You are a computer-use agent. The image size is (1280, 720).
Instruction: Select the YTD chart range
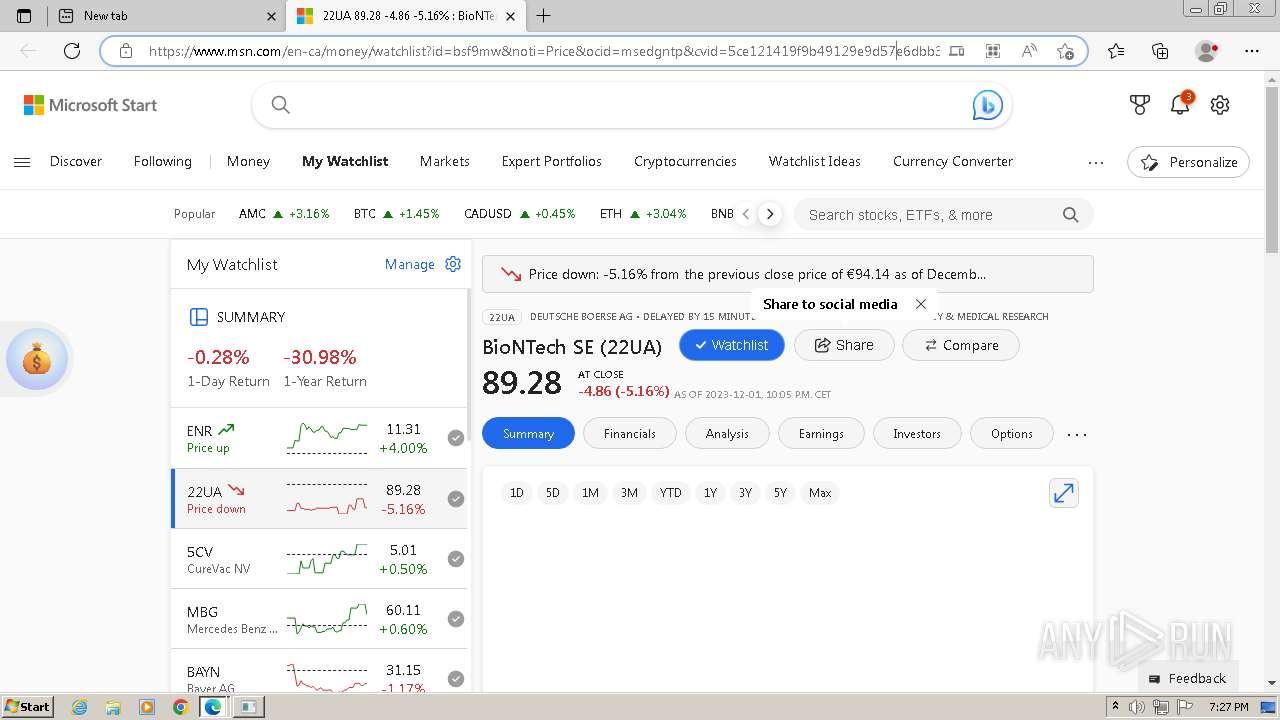click(x=670, y=493)
